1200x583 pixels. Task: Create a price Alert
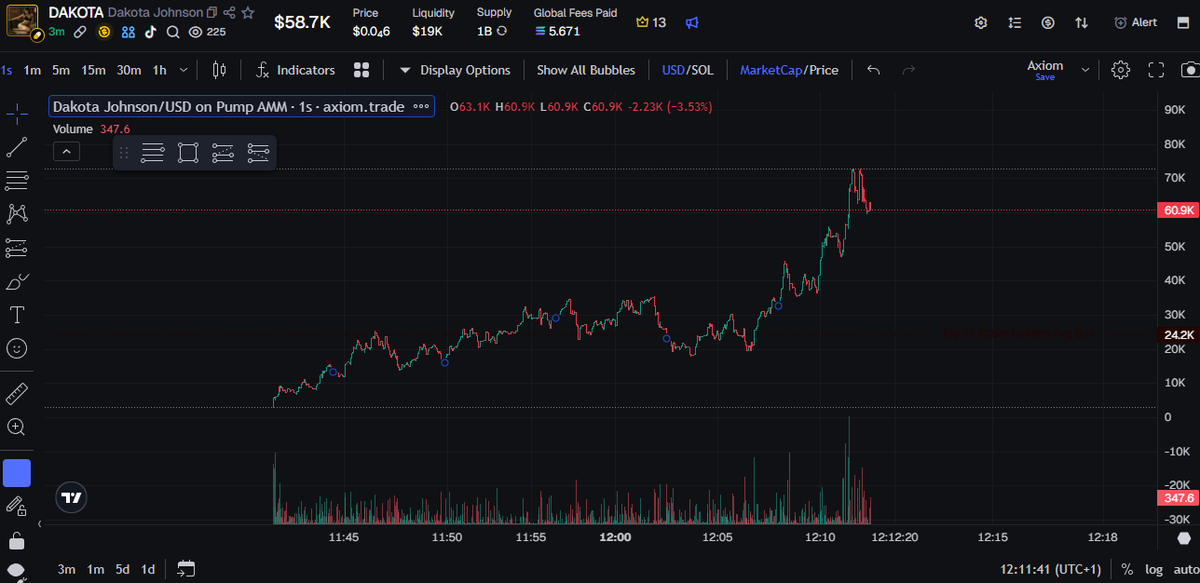[x=1136, y=22]
